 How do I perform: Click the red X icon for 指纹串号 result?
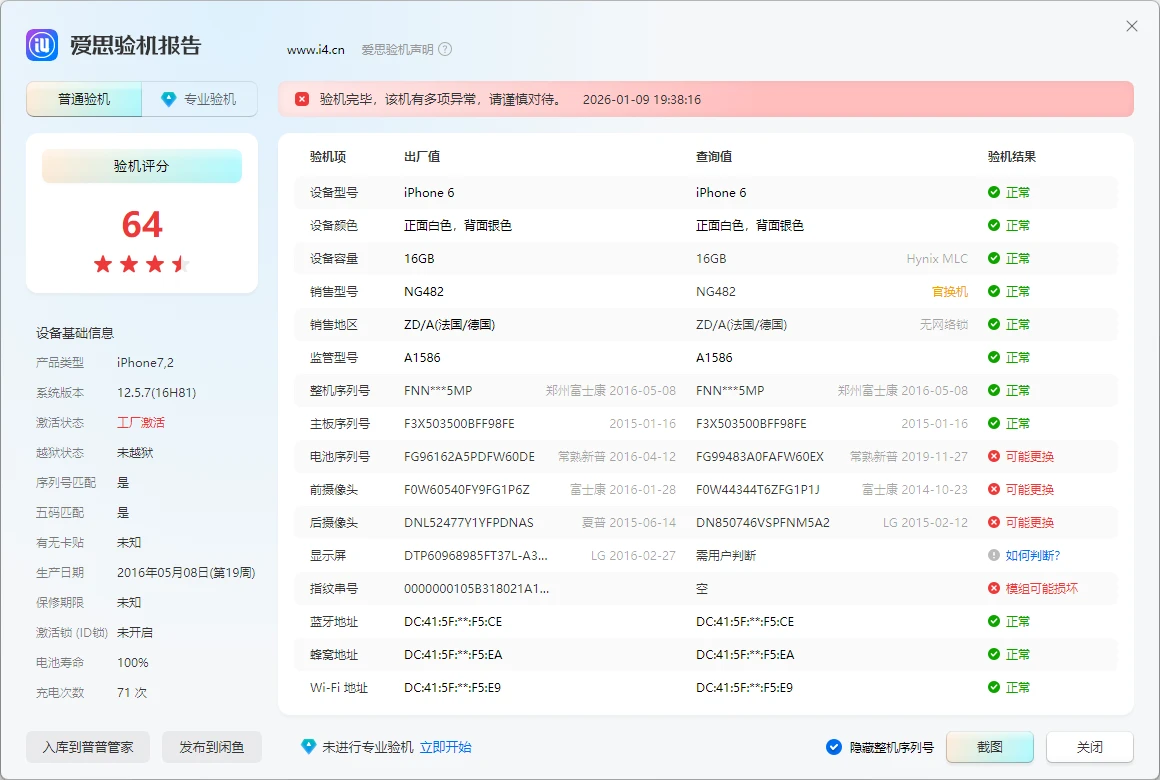[x=993, y=588]
